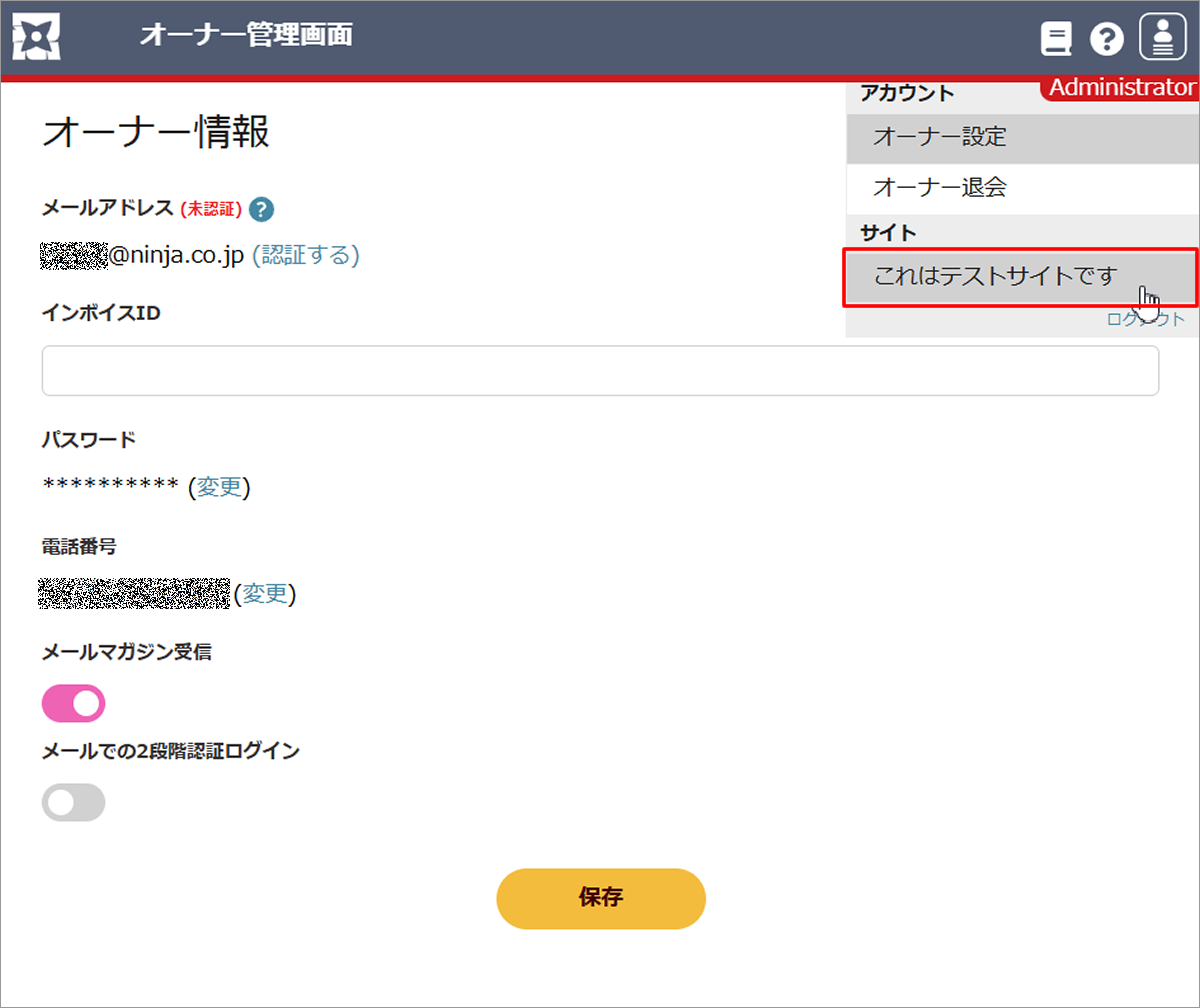Disable the メールマガジン受信 toggle
Image resolution: width=1200 pixels, height=1008 pixels.
click(x=73, y=703)
